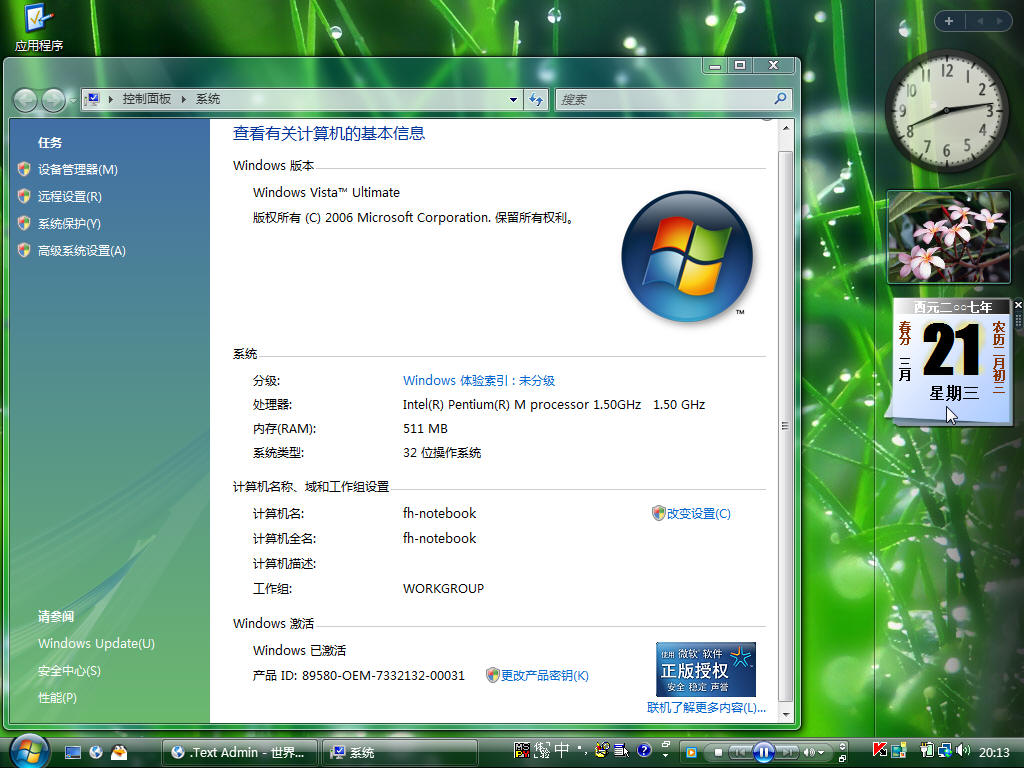Open 性能(P) link
1024x768 pixels.
tap(57, 697)
